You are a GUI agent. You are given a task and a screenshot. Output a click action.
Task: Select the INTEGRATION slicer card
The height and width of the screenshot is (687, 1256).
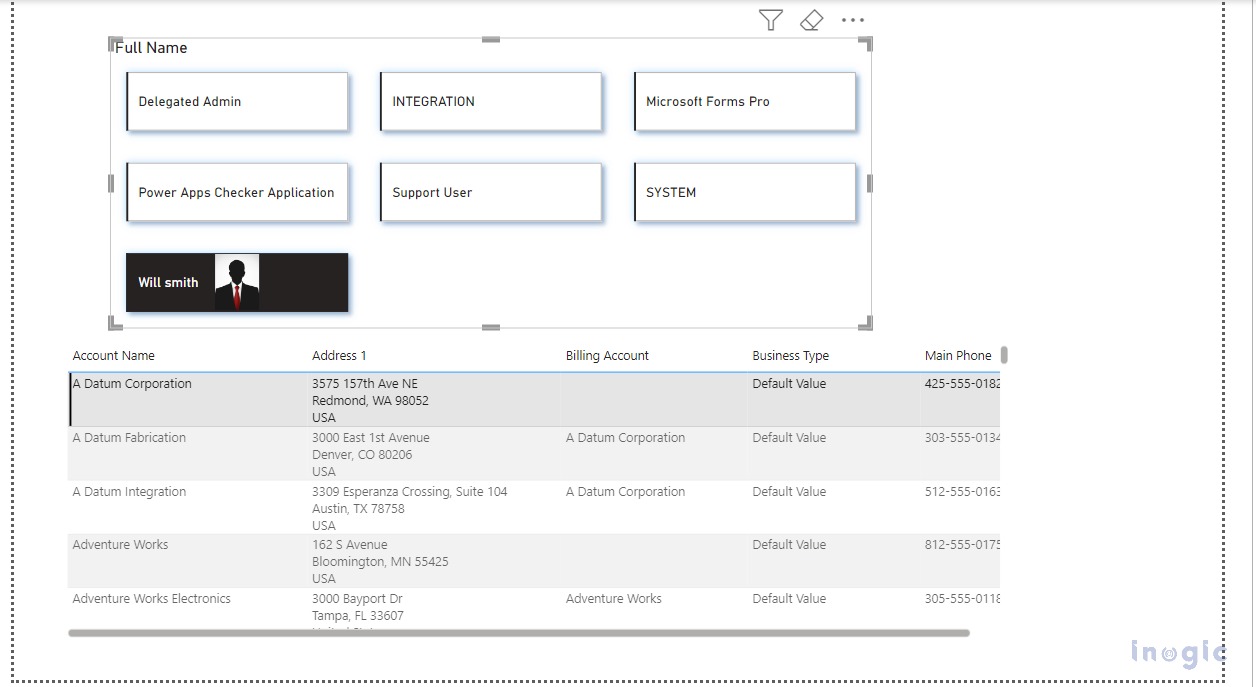(x=491, y=101)
